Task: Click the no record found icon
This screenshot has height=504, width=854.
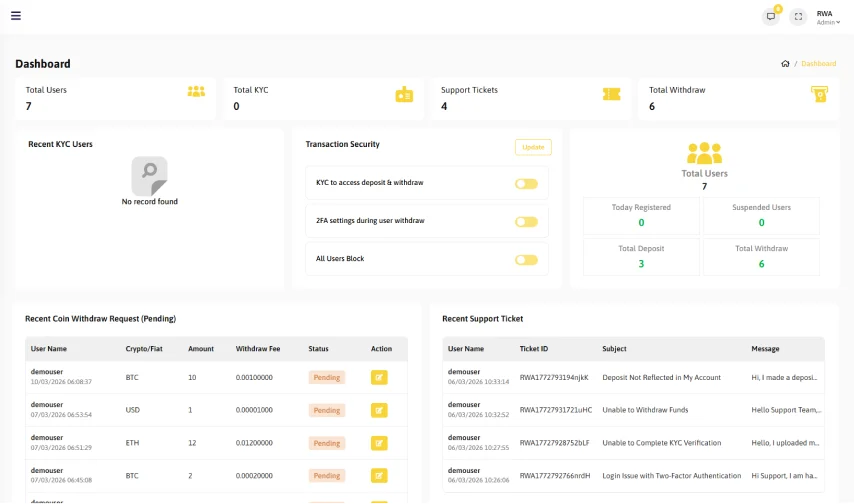Action: point(149,176)
